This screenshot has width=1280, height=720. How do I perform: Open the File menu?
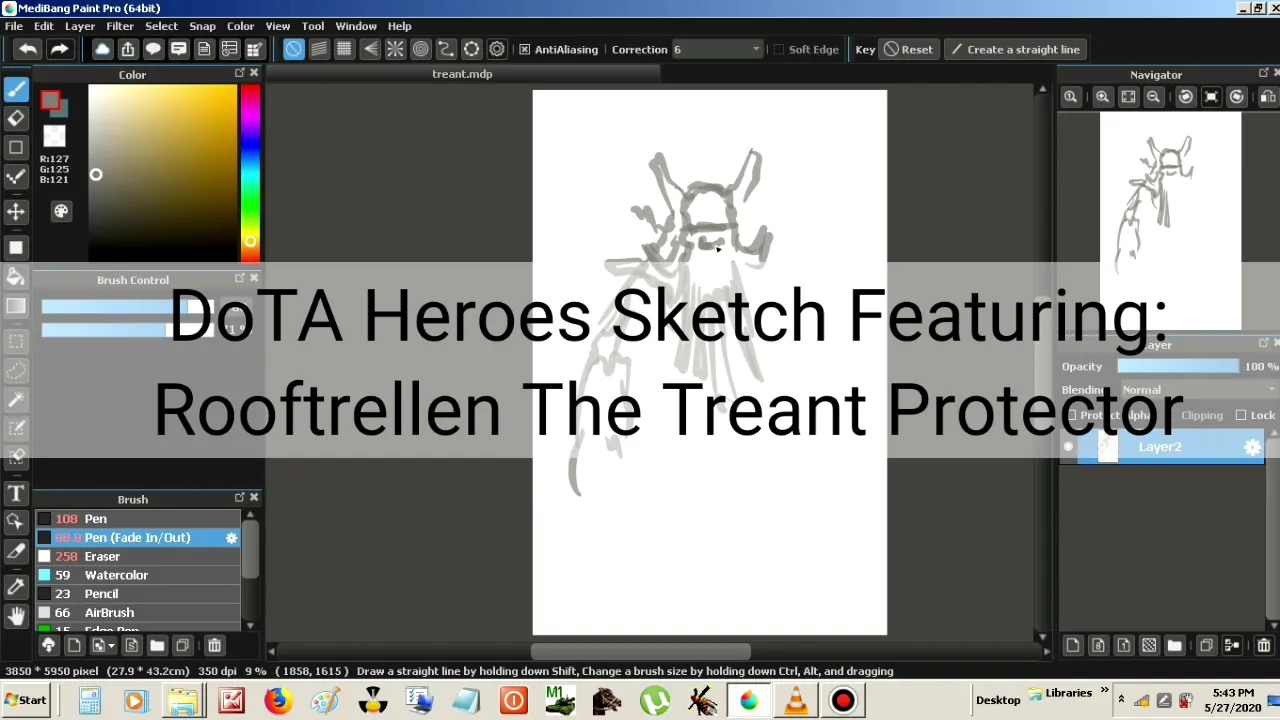tap(14, 26)
